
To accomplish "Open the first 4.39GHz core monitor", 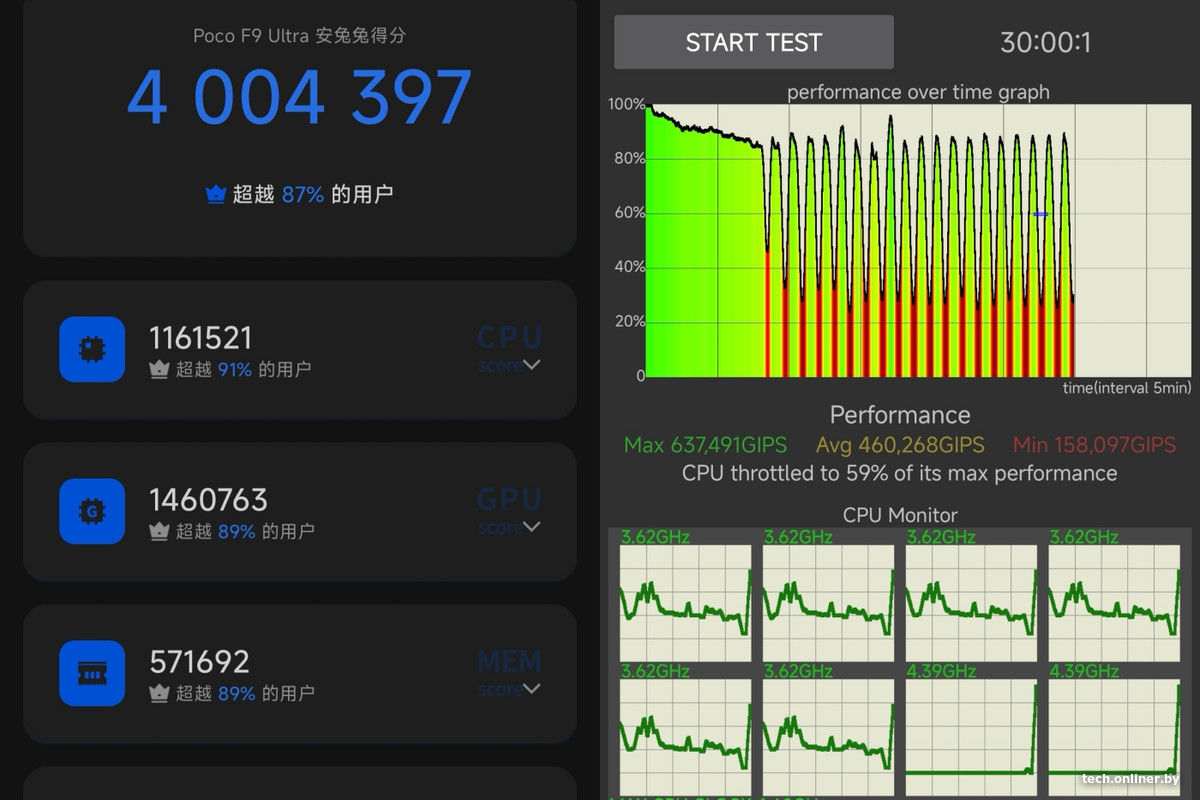I will (x=971, y=728).
